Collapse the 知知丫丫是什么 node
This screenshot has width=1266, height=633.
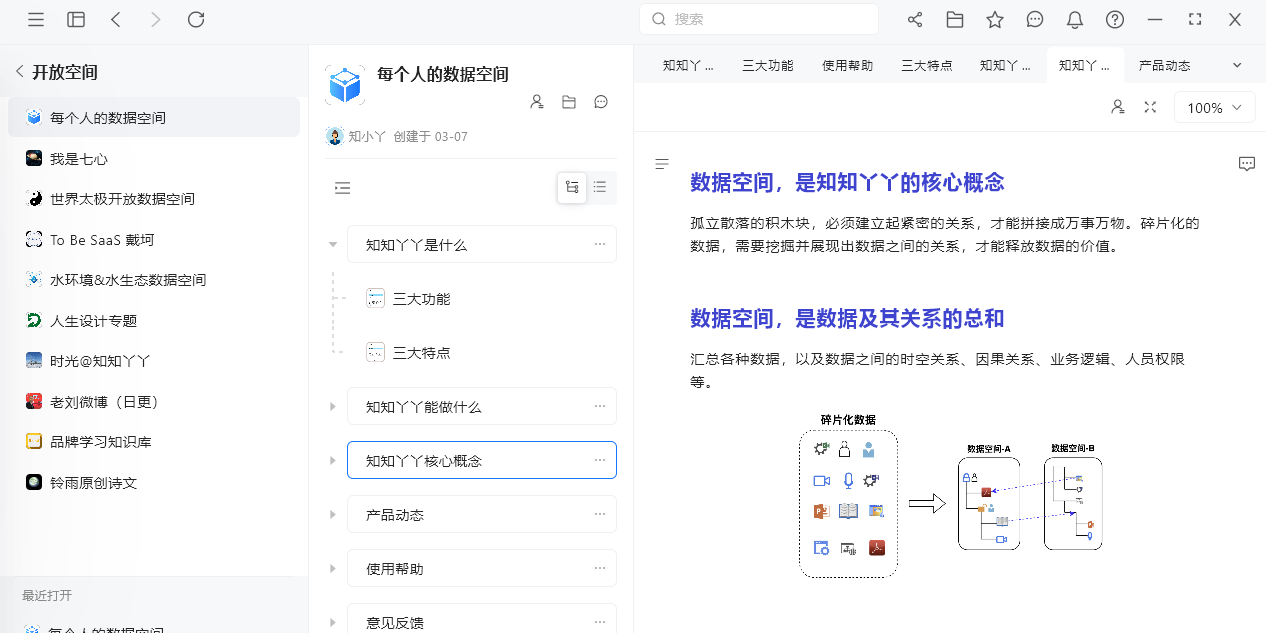point(333,245)
